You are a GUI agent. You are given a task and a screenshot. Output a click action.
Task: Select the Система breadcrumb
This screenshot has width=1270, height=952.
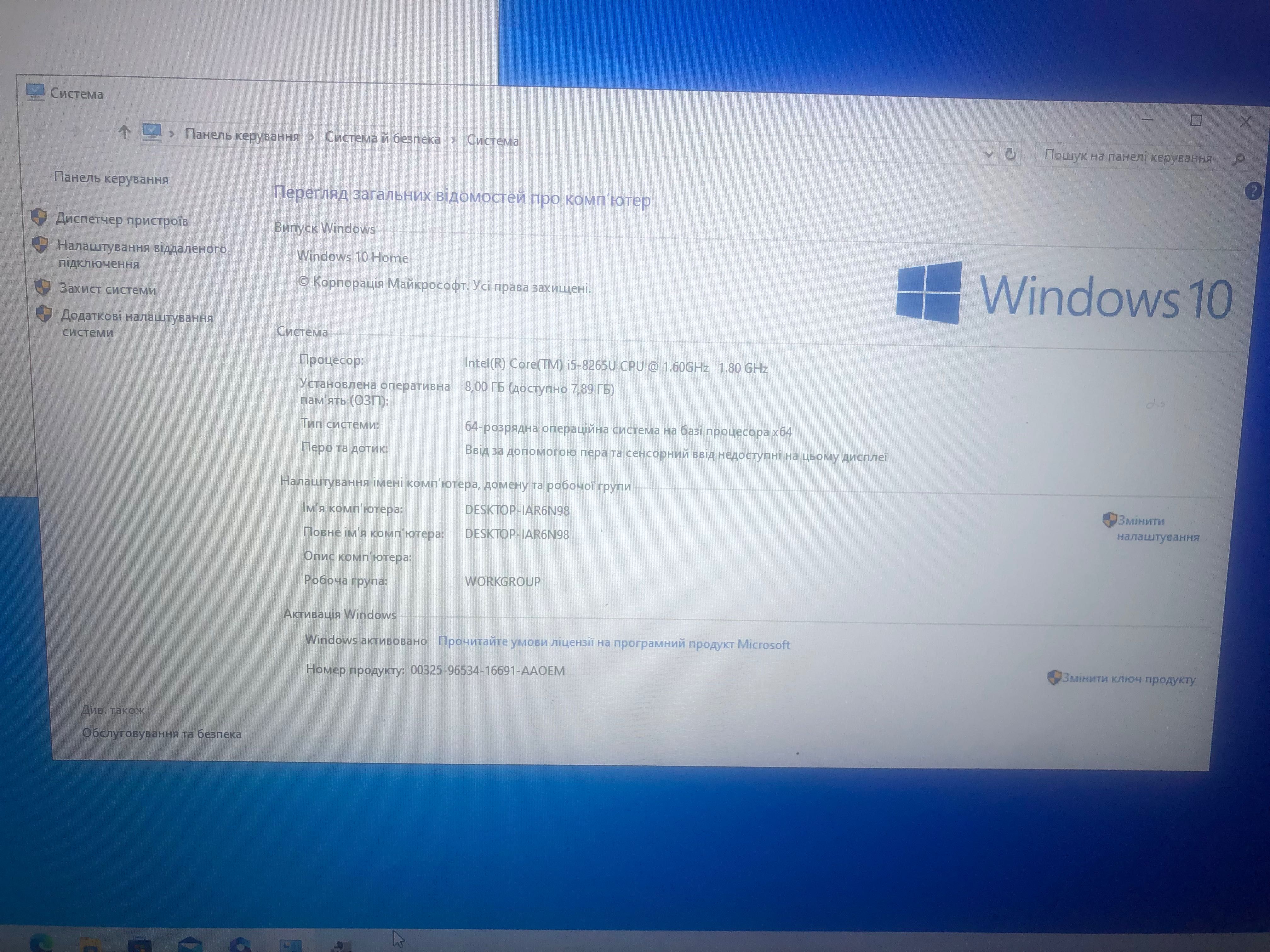click(493, 141)
